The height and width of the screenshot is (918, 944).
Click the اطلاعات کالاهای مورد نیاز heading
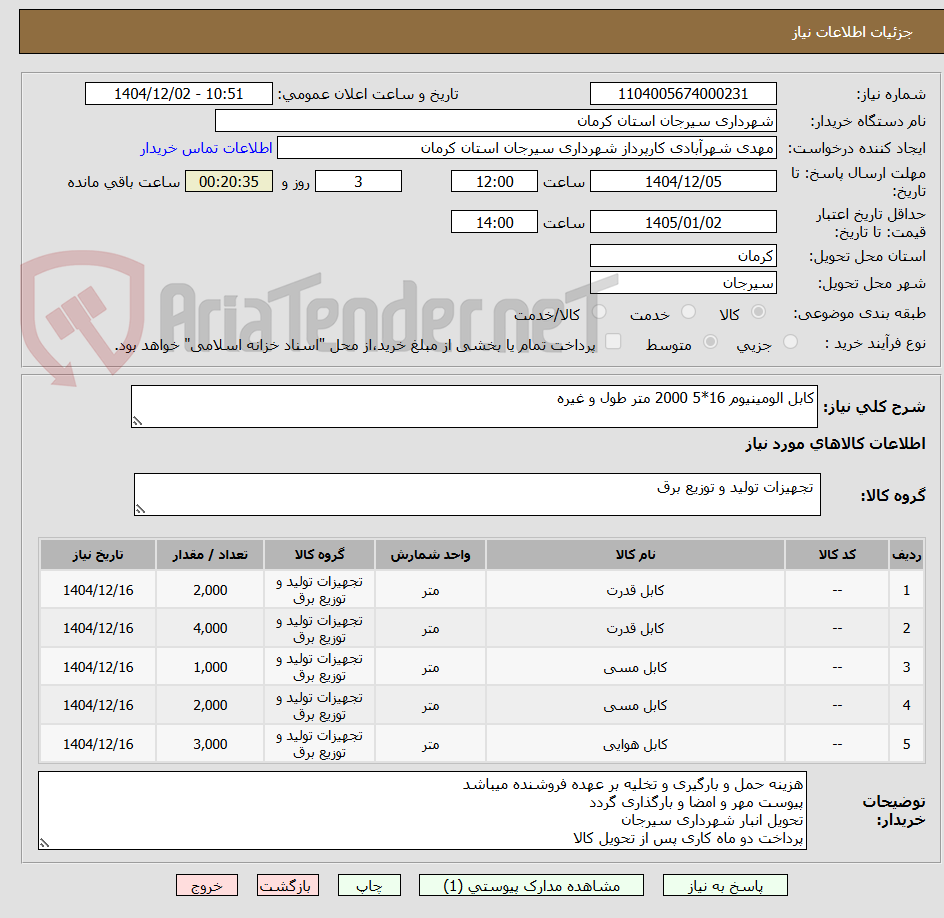pyautogui.click(x=835, y=444)
